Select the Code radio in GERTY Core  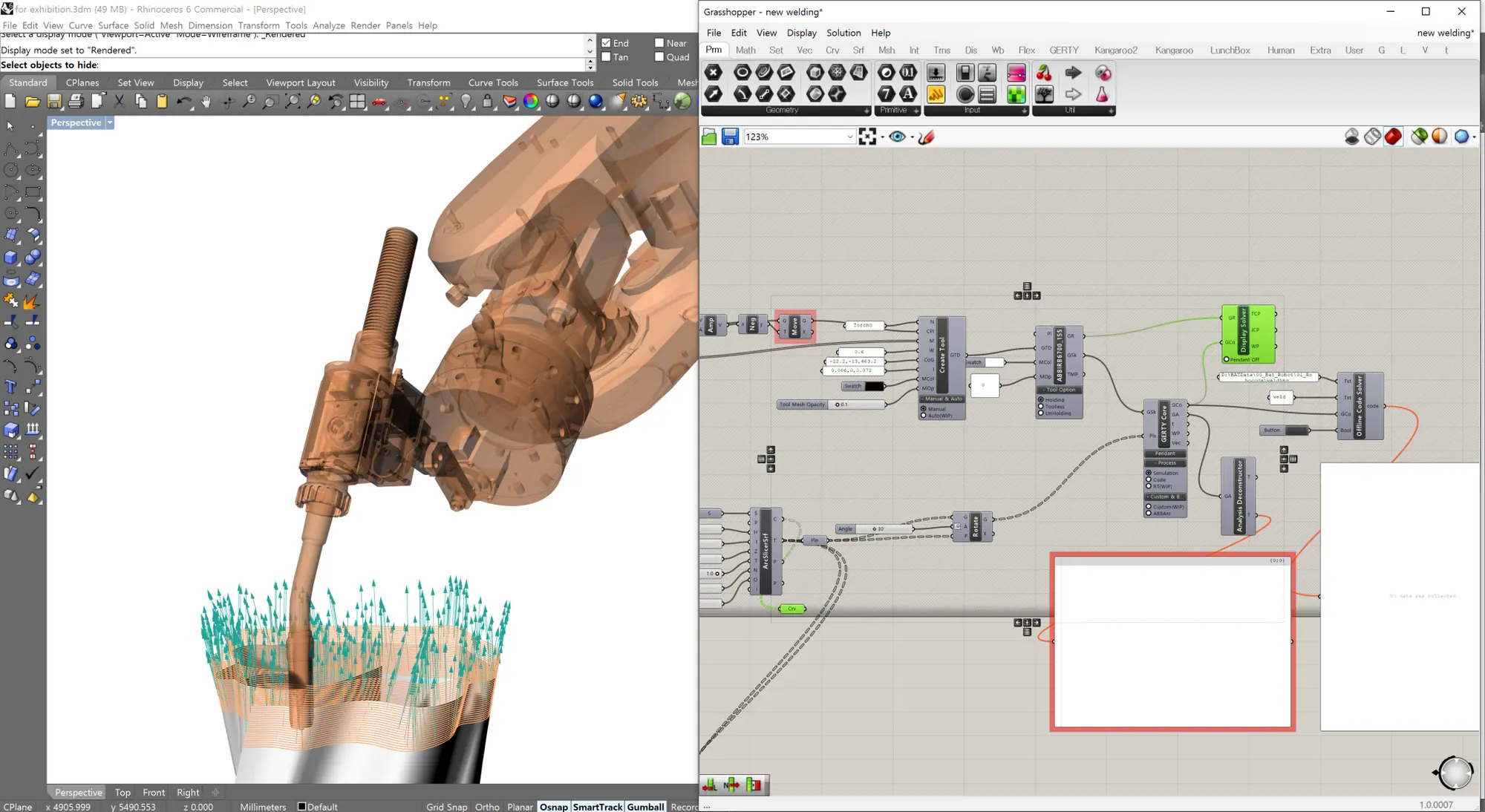click(x=1149, y=479)
